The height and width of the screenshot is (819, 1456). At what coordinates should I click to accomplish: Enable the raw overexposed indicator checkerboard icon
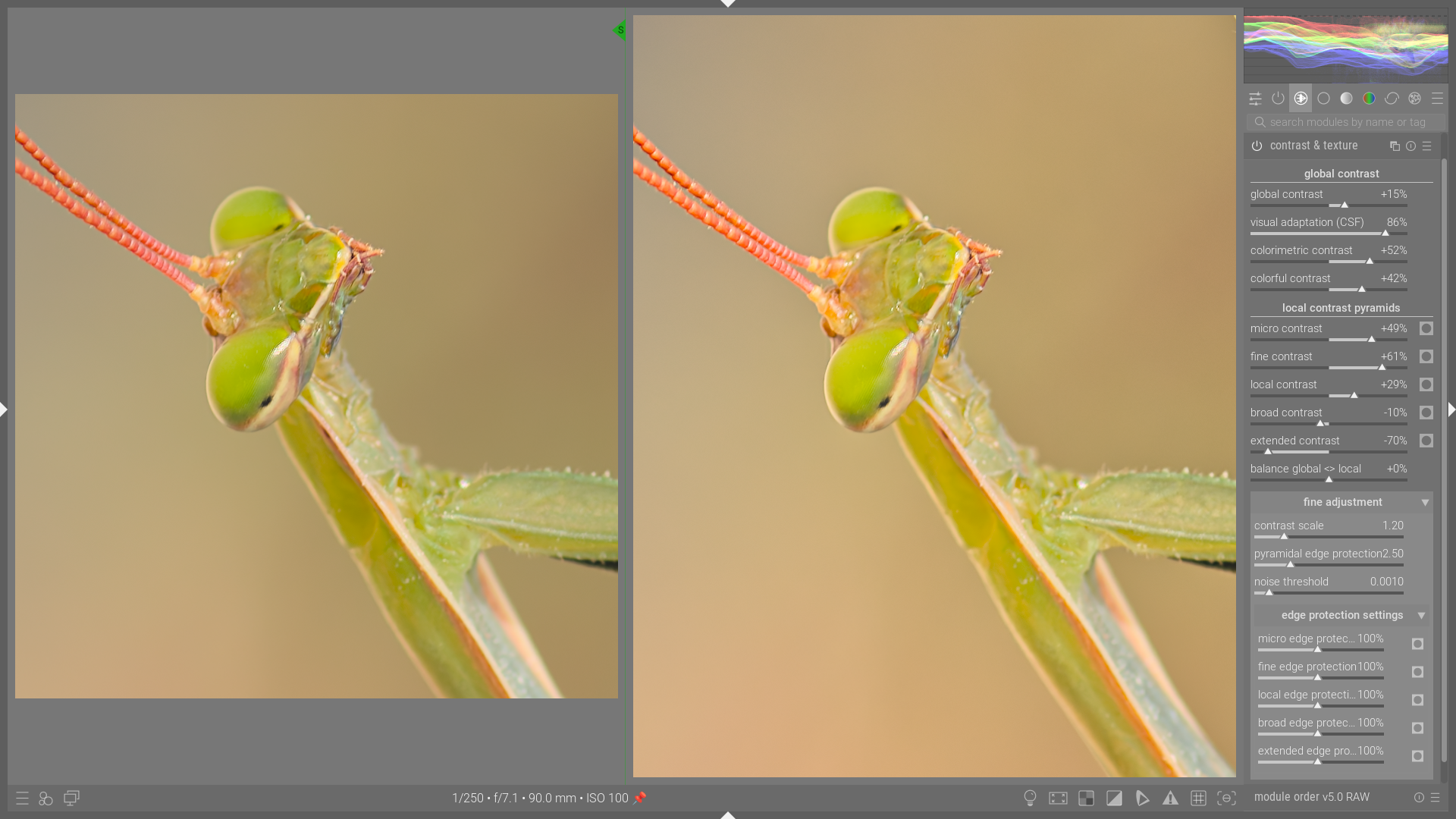pyautogui.click(x=1086, y=798)
